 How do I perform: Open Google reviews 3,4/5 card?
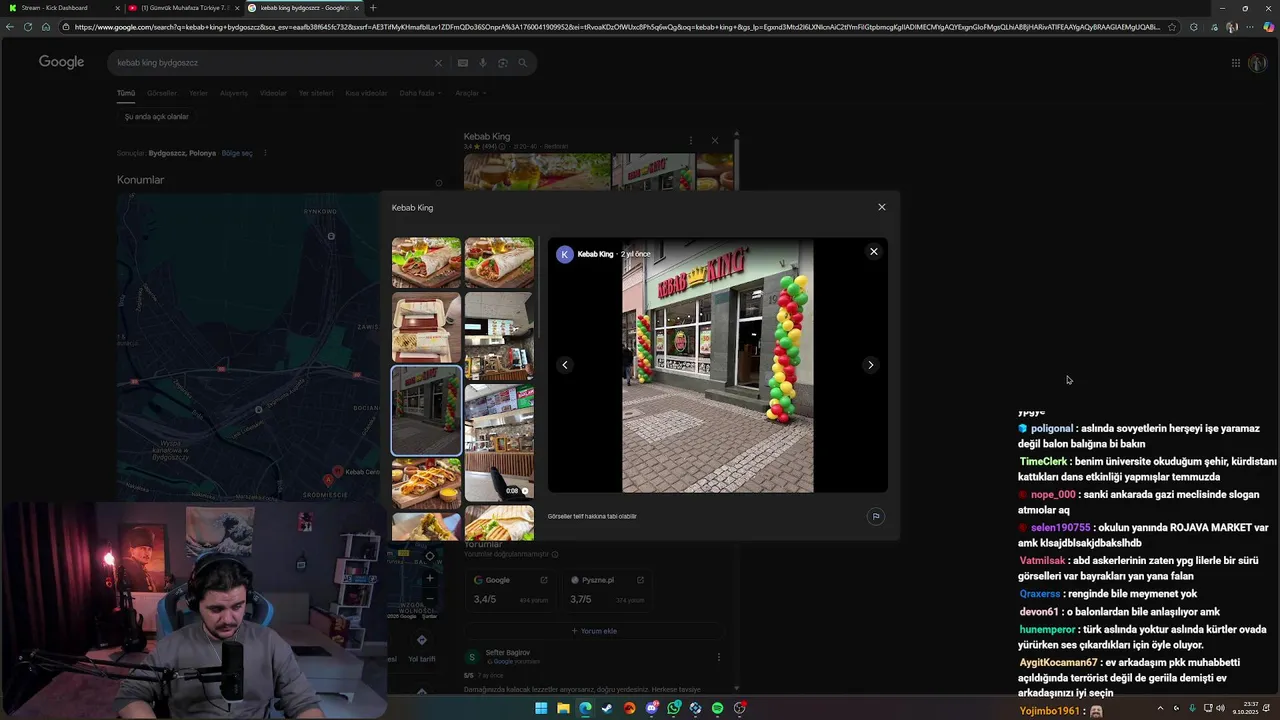click(x=510, y=590)
